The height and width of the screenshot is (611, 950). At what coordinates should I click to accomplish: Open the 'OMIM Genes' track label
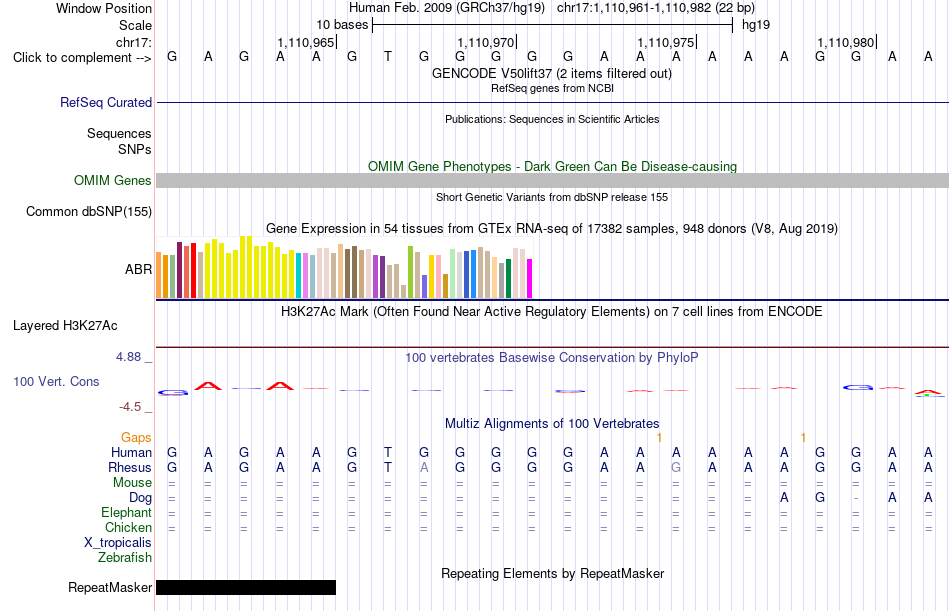pyautogui.click(x=112, y=181)
